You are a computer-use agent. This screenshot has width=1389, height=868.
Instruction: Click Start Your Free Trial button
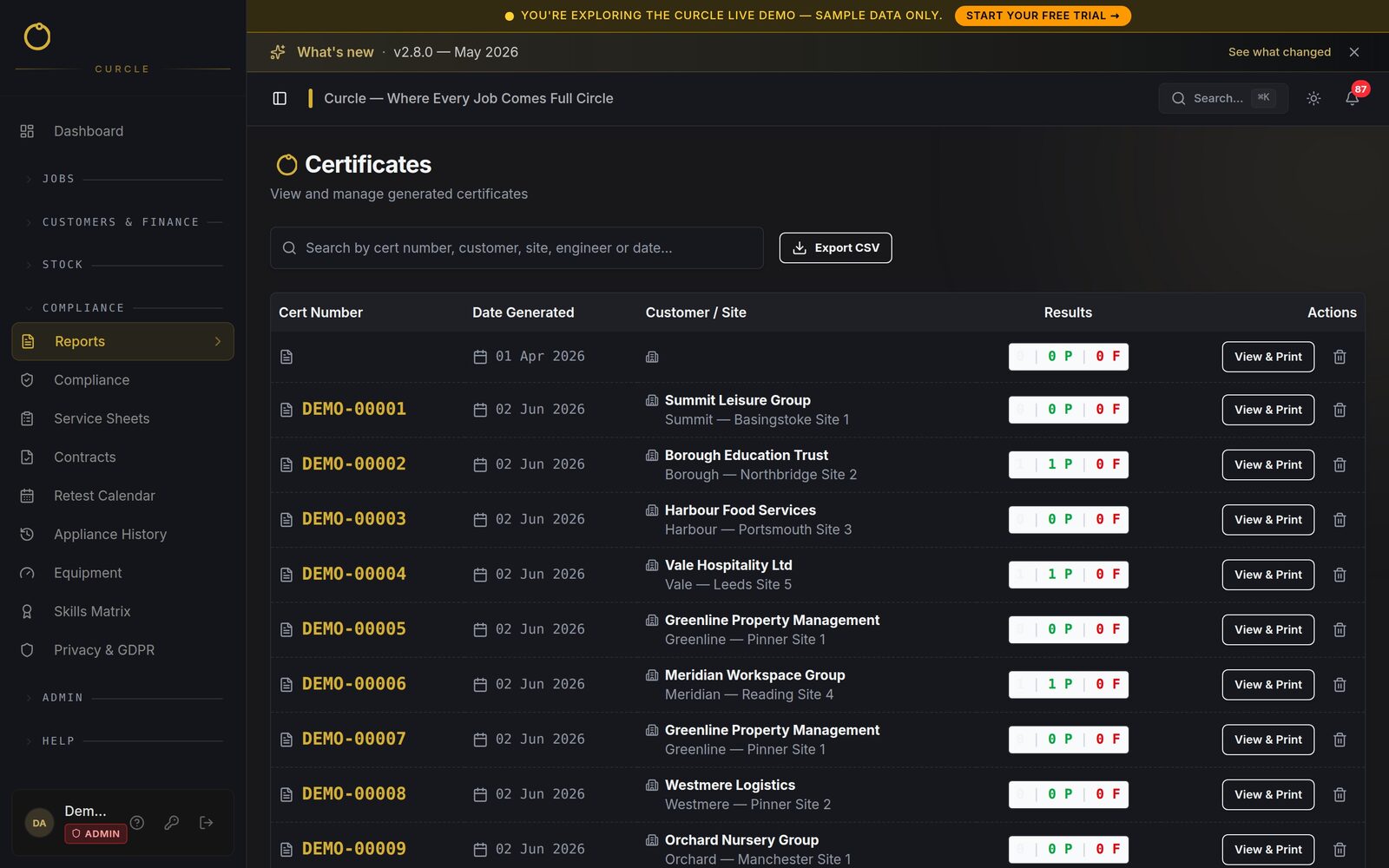click(x=1043, y=16)
